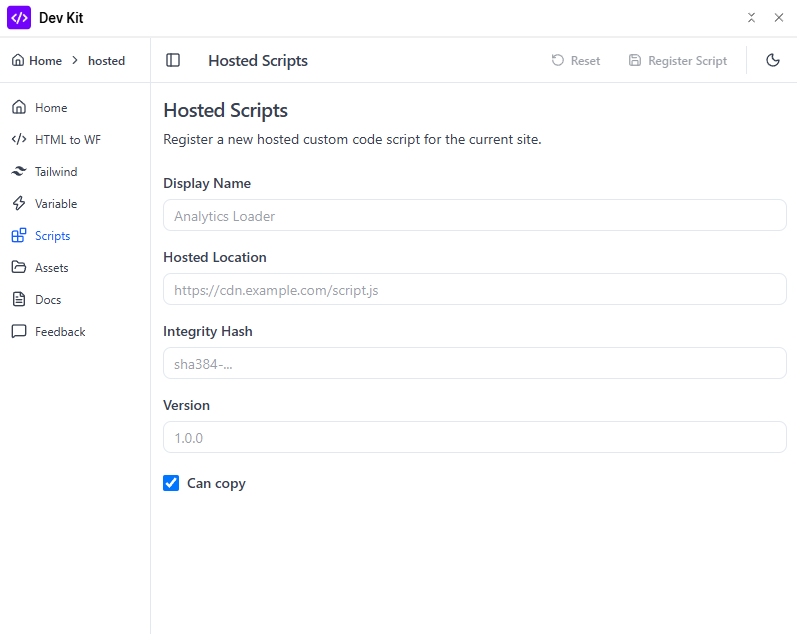This screenshot has width=797, height=634.
Task: Click the breadcrumb chevron separator
Action: 75,61
